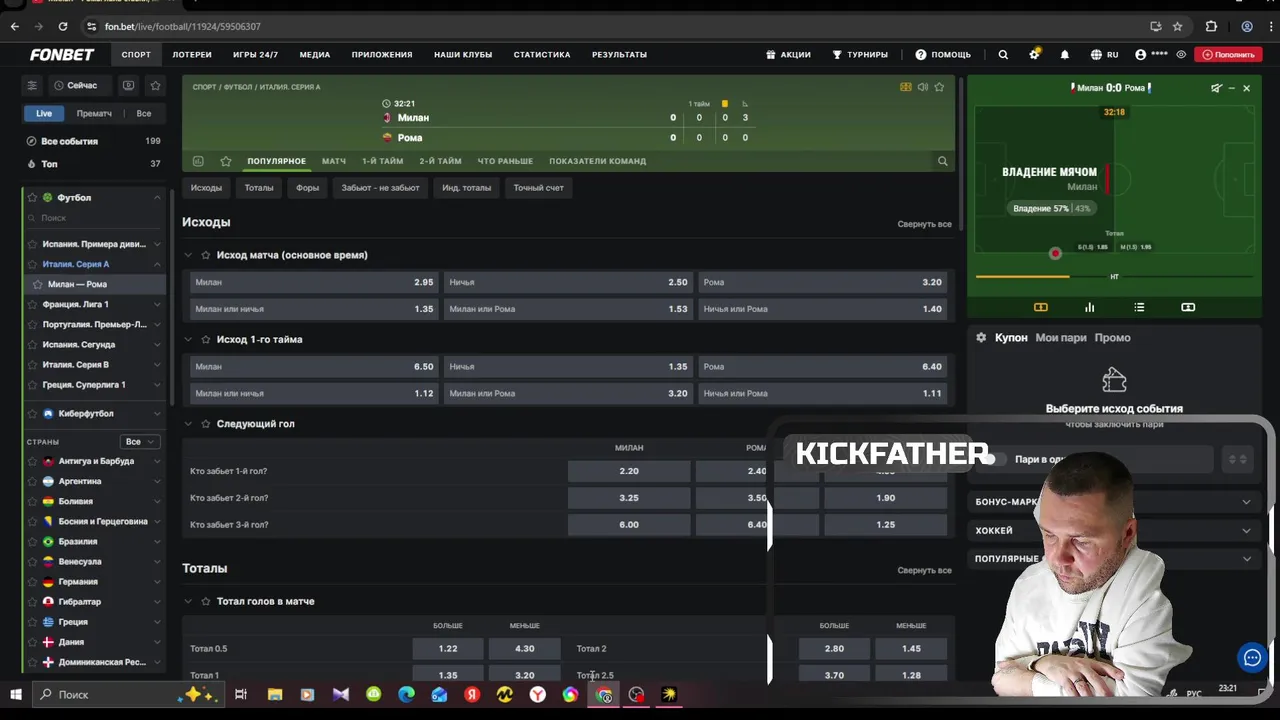This screenshot has width=1280, height=720.
Task: Switch to МАТЧ tab
Action: pyautogui.click(x=334, y=161)
